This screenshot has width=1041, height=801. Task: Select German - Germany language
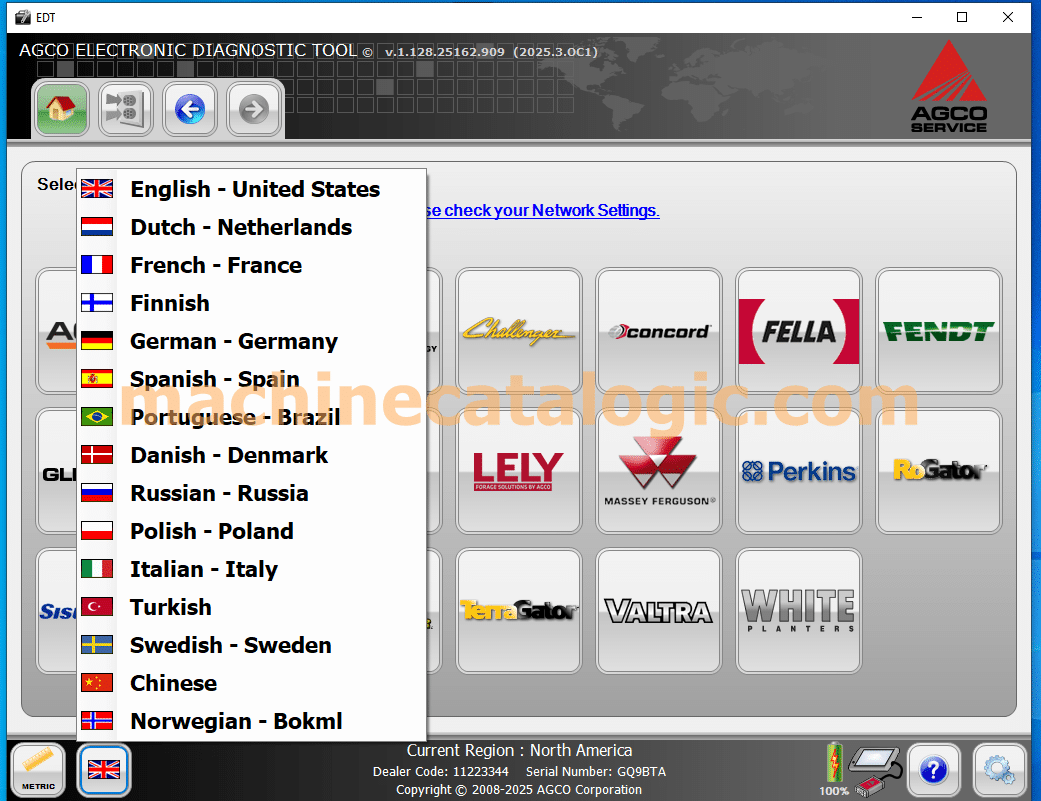pyautogui.click(x=252, y=341)
